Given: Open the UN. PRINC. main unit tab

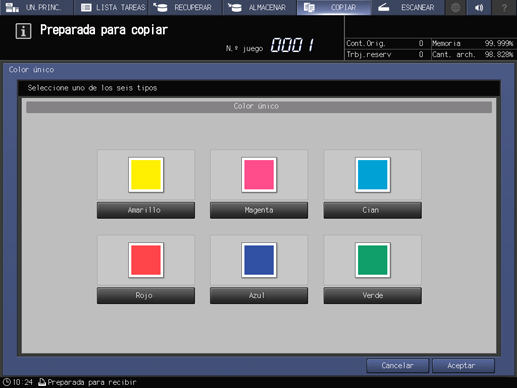Looking at the screenshot, I should [36, 7].
